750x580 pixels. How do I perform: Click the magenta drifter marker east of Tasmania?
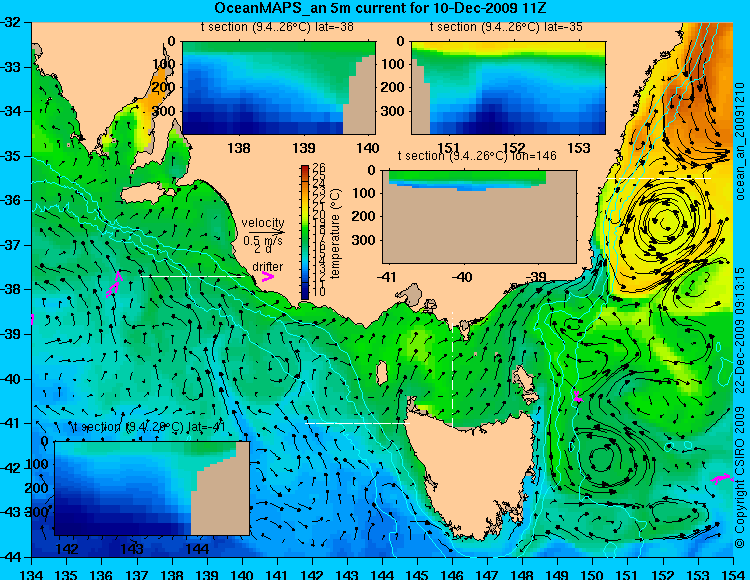[x=578, y=396]
